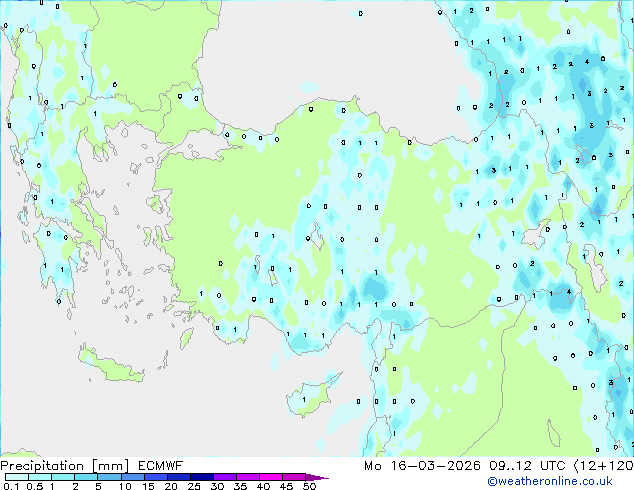Pick the 25–30 mm navy legend swatch
This screenshot has height=490, width=634.
point(202,477)
